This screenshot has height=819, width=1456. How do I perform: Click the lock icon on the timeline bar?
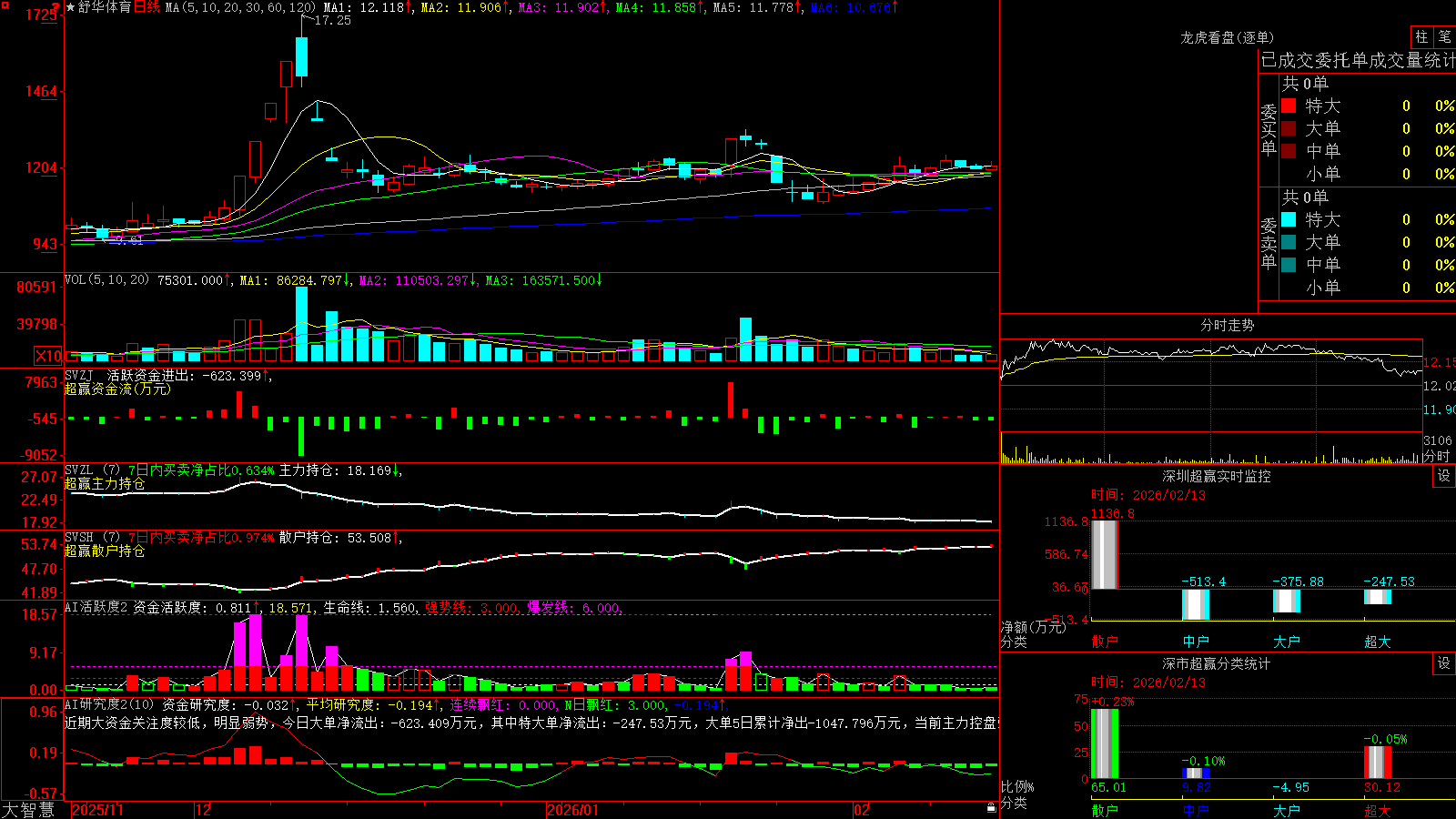[992, 808]
